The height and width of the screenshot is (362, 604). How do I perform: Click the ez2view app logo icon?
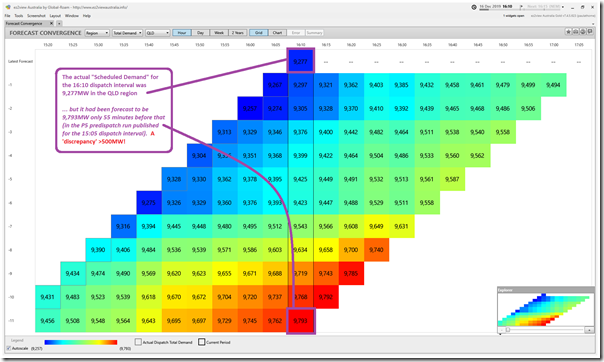8,7
